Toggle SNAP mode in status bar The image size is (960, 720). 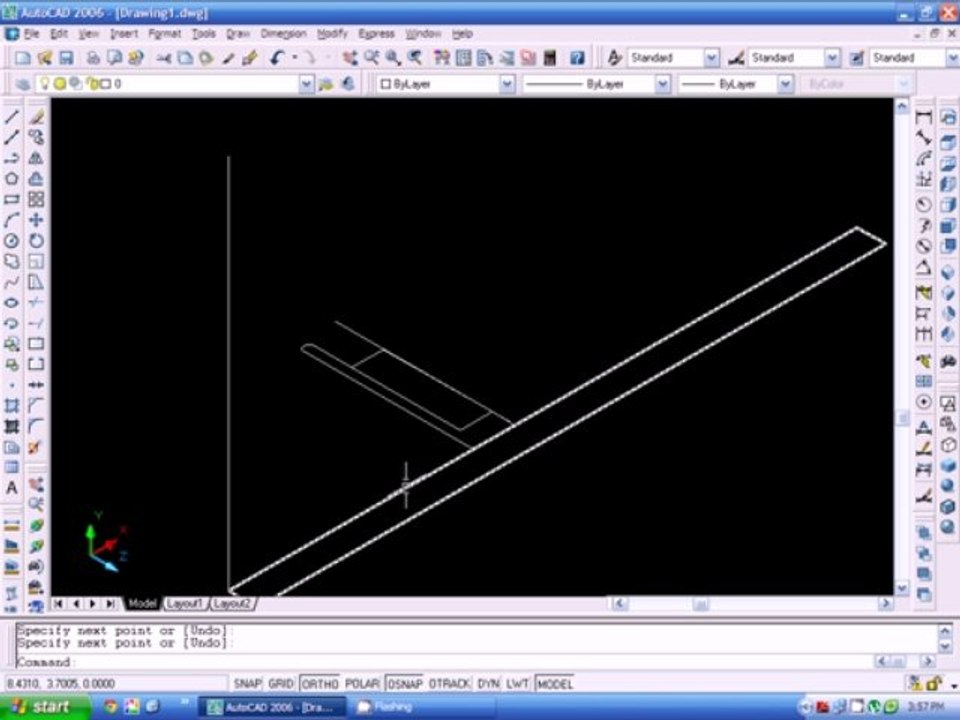tap(247, 683)
